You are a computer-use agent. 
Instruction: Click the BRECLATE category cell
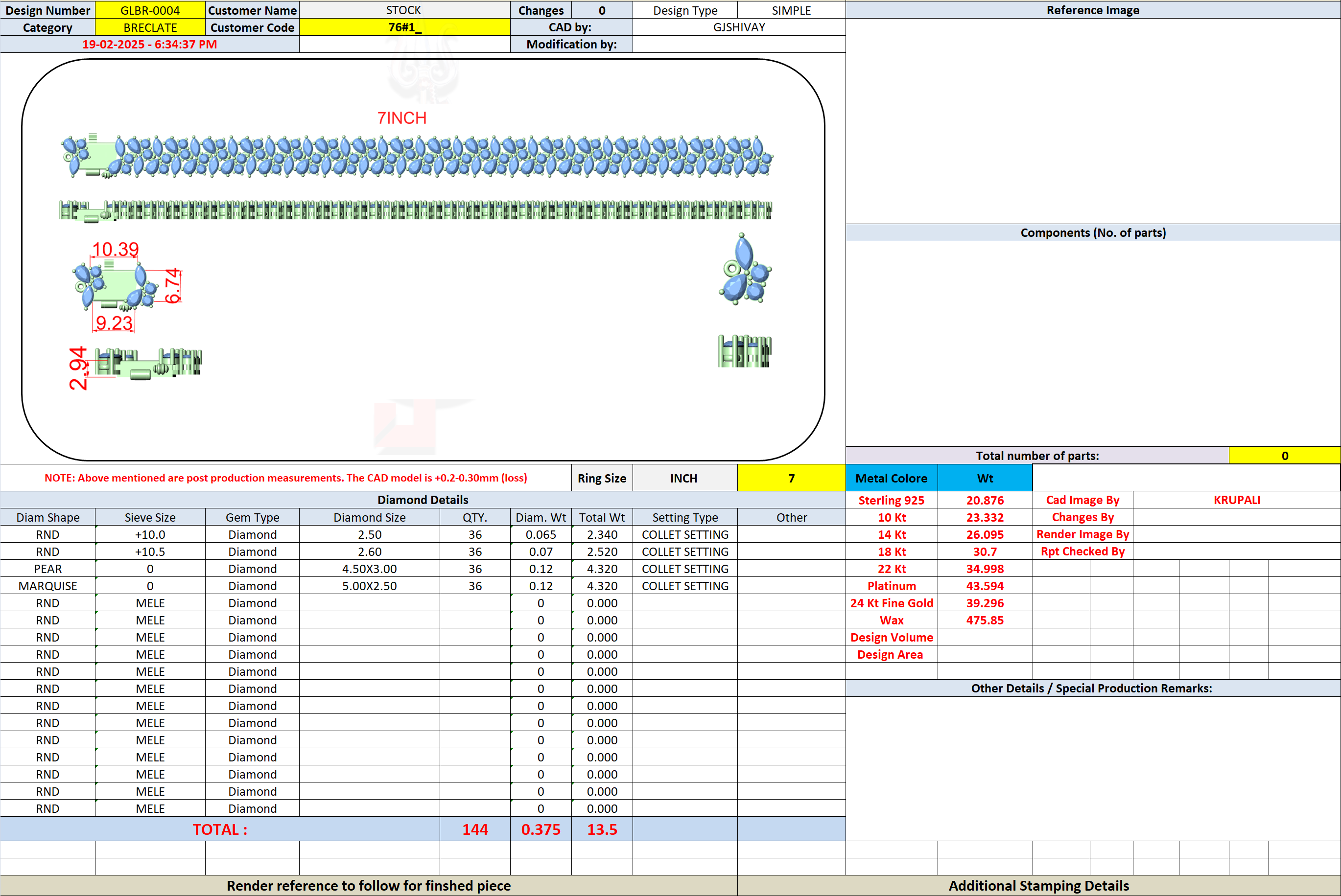tap(150, 27)
